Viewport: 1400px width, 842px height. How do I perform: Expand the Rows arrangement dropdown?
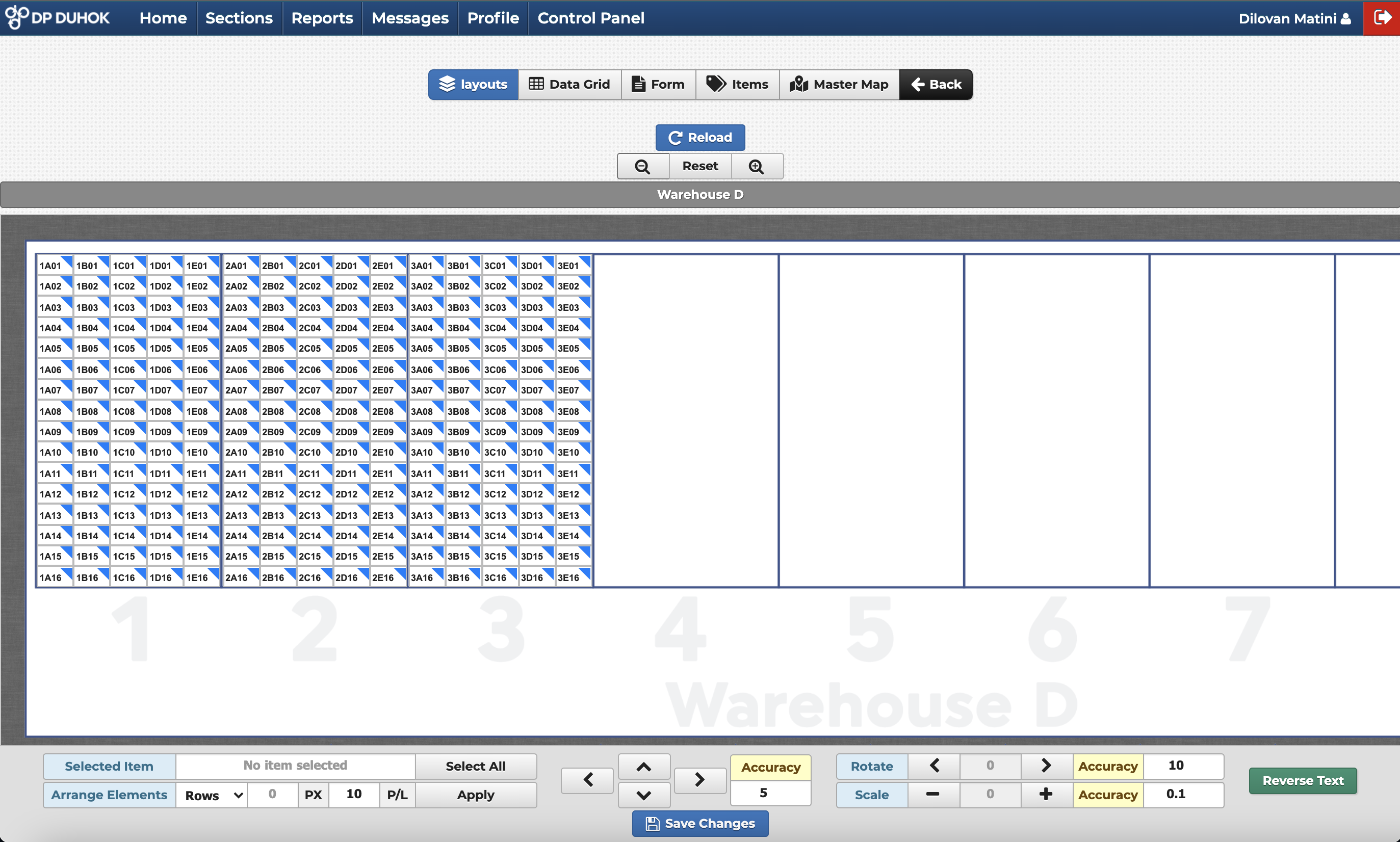tap(212, 795)
